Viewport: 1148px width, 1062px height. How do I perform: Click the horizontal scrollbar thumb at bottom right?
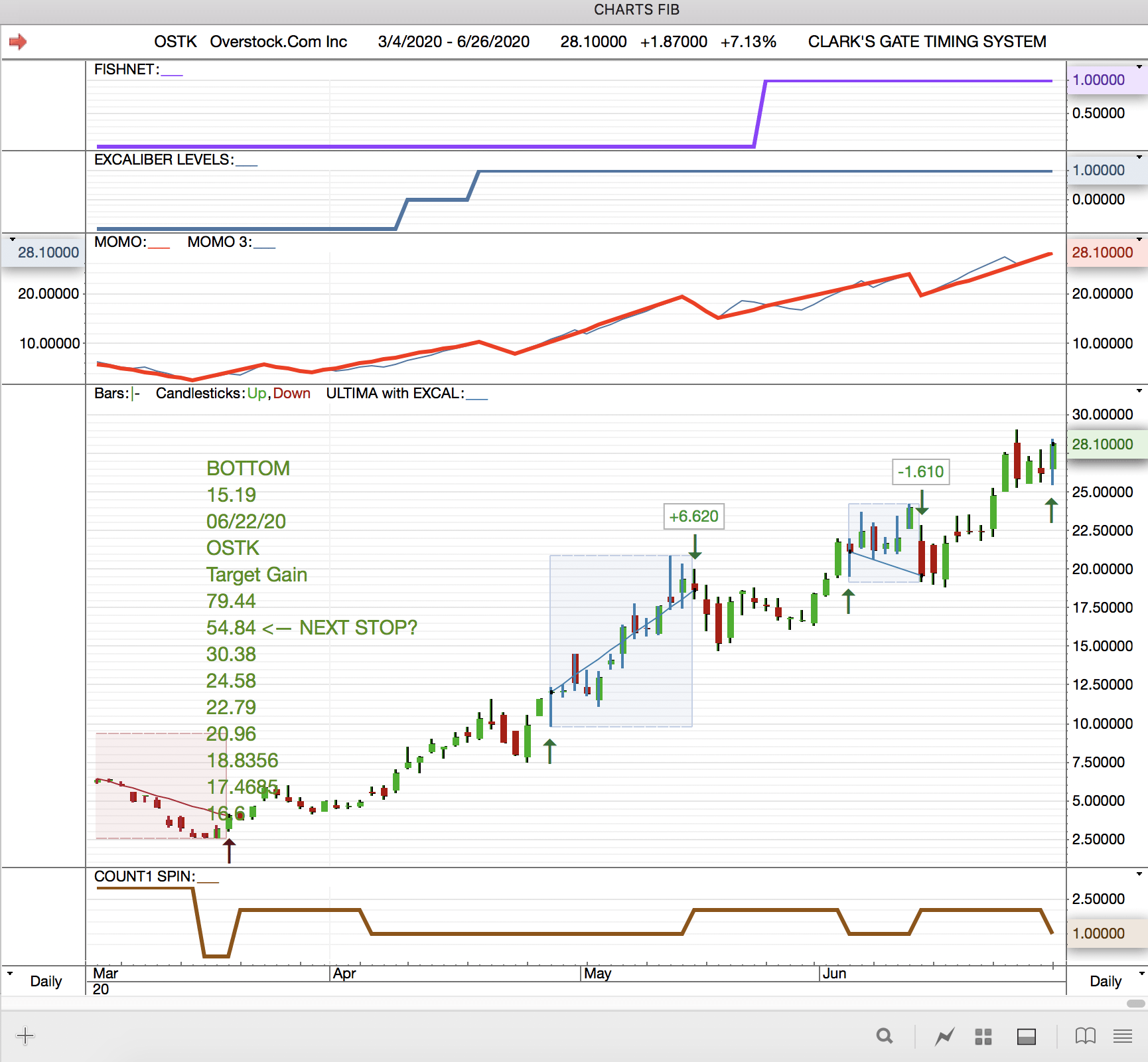coord(1136,1003)
